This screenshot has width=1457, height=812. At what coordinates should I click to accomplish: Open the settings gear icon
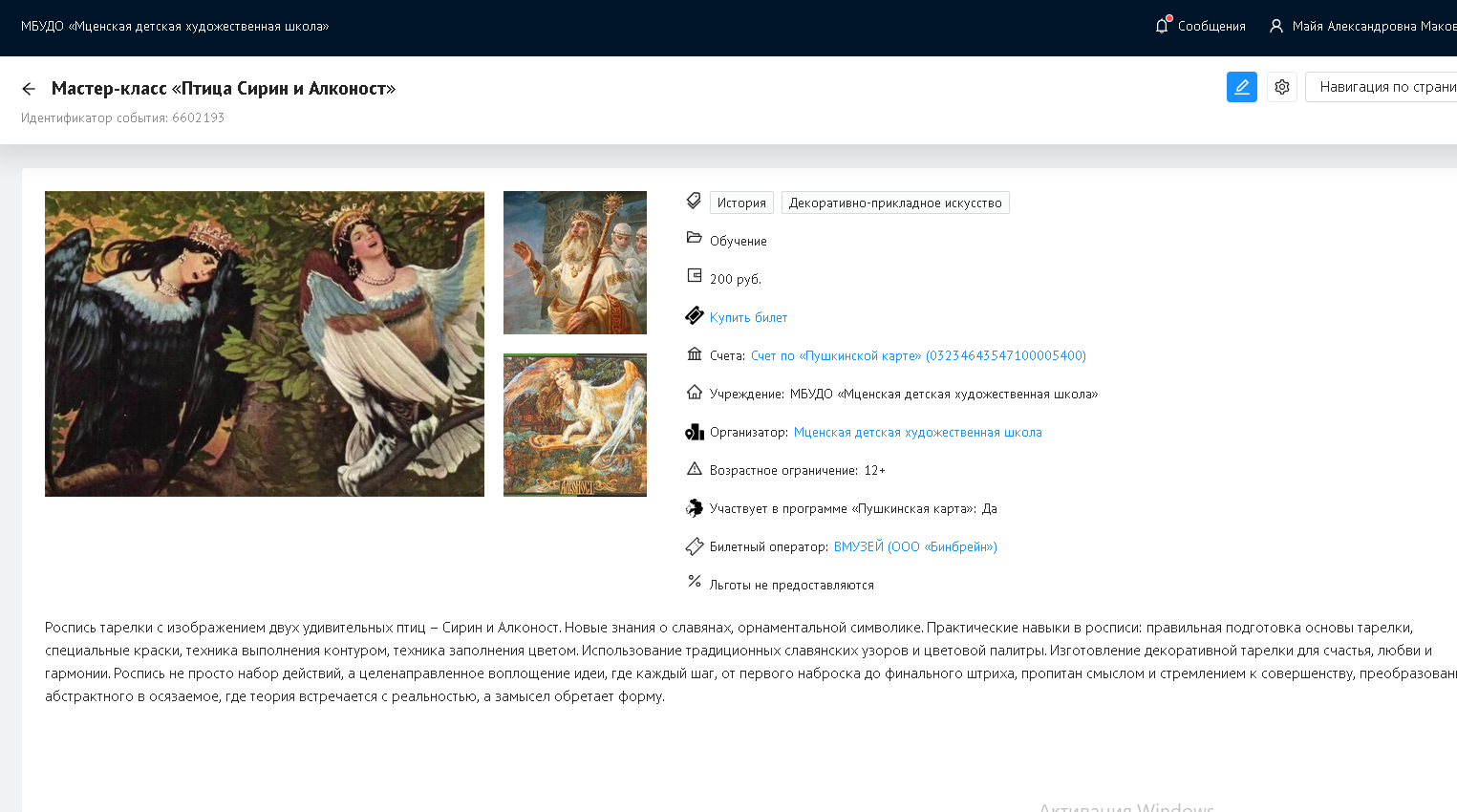click(1281, 87)
